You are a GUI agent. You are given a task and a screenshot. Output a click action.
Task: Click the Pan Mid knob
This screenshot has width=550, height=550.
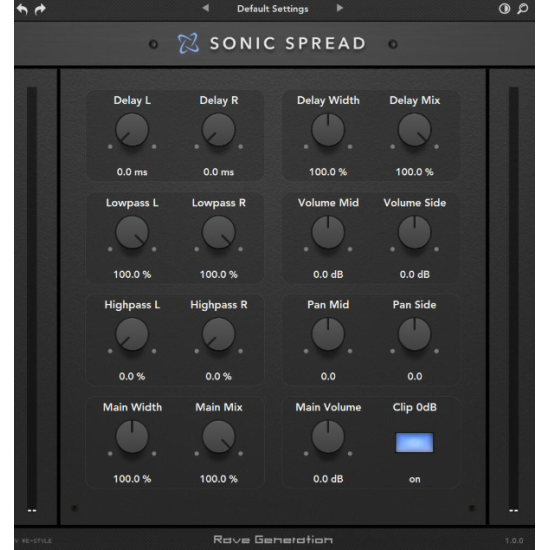(328, 334)
